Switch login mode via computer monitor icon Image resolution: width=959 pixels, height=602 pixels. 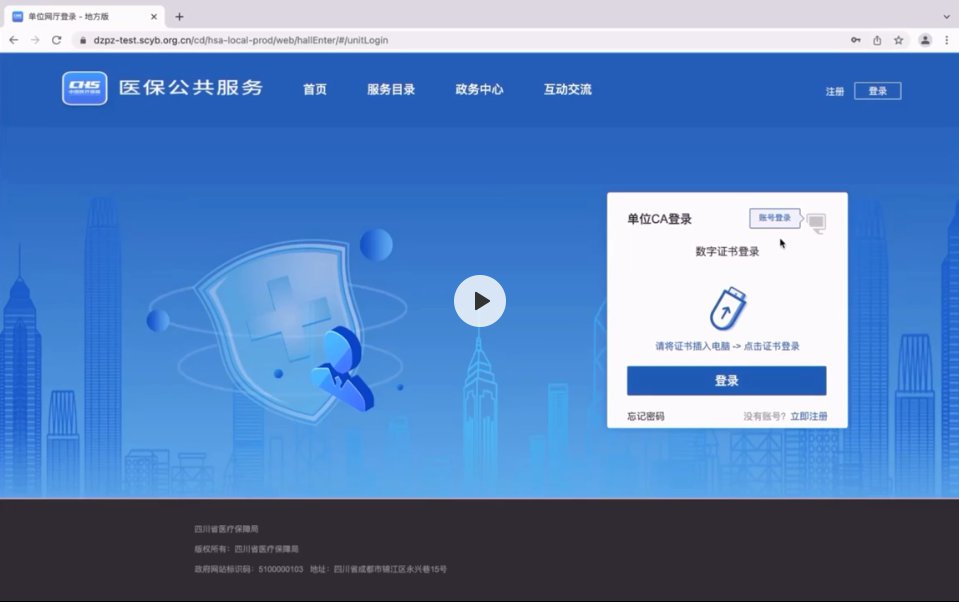pos(816,223)
